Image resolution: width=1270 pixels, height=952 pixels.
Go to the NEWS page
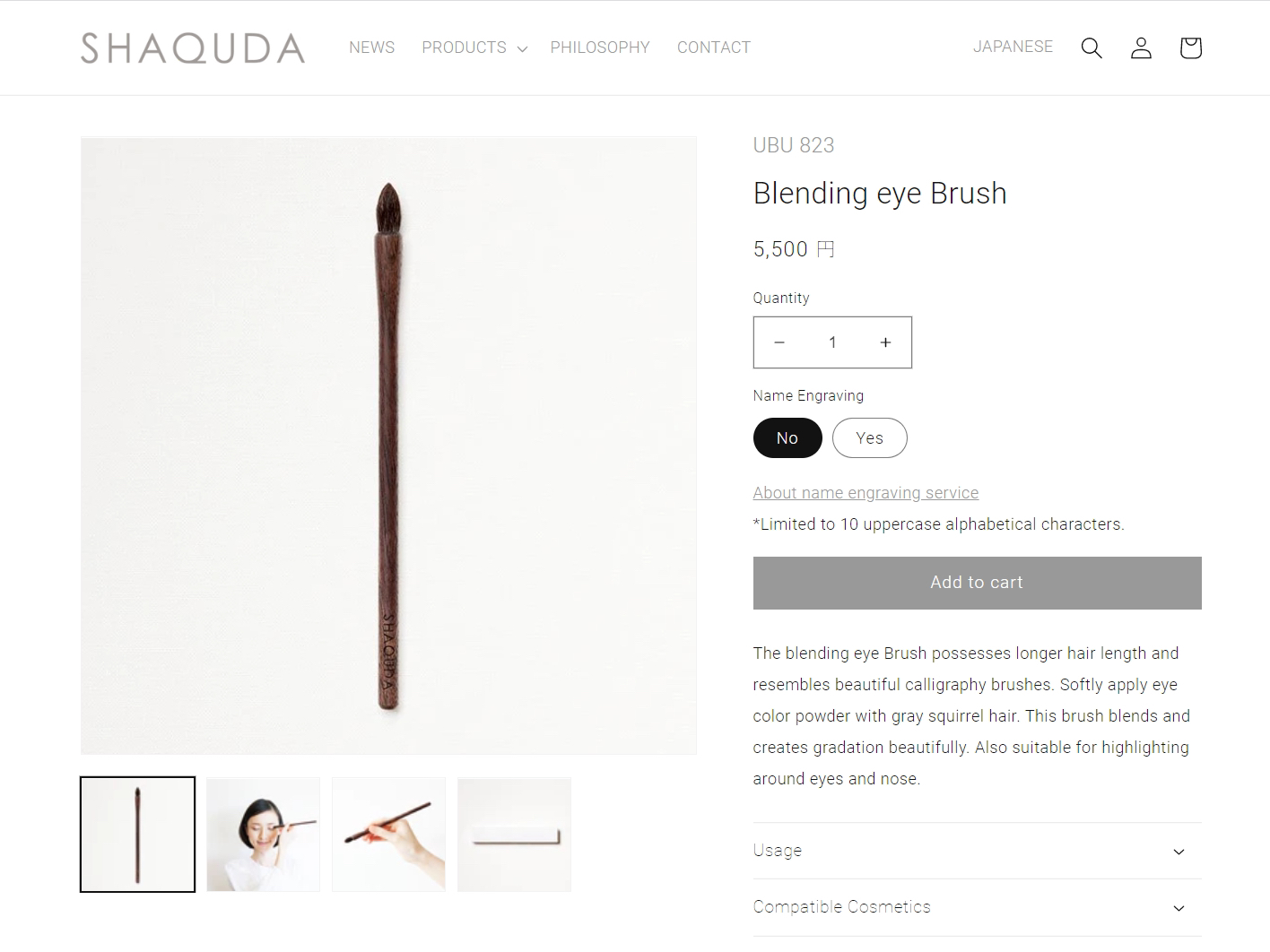click(371, 48)
